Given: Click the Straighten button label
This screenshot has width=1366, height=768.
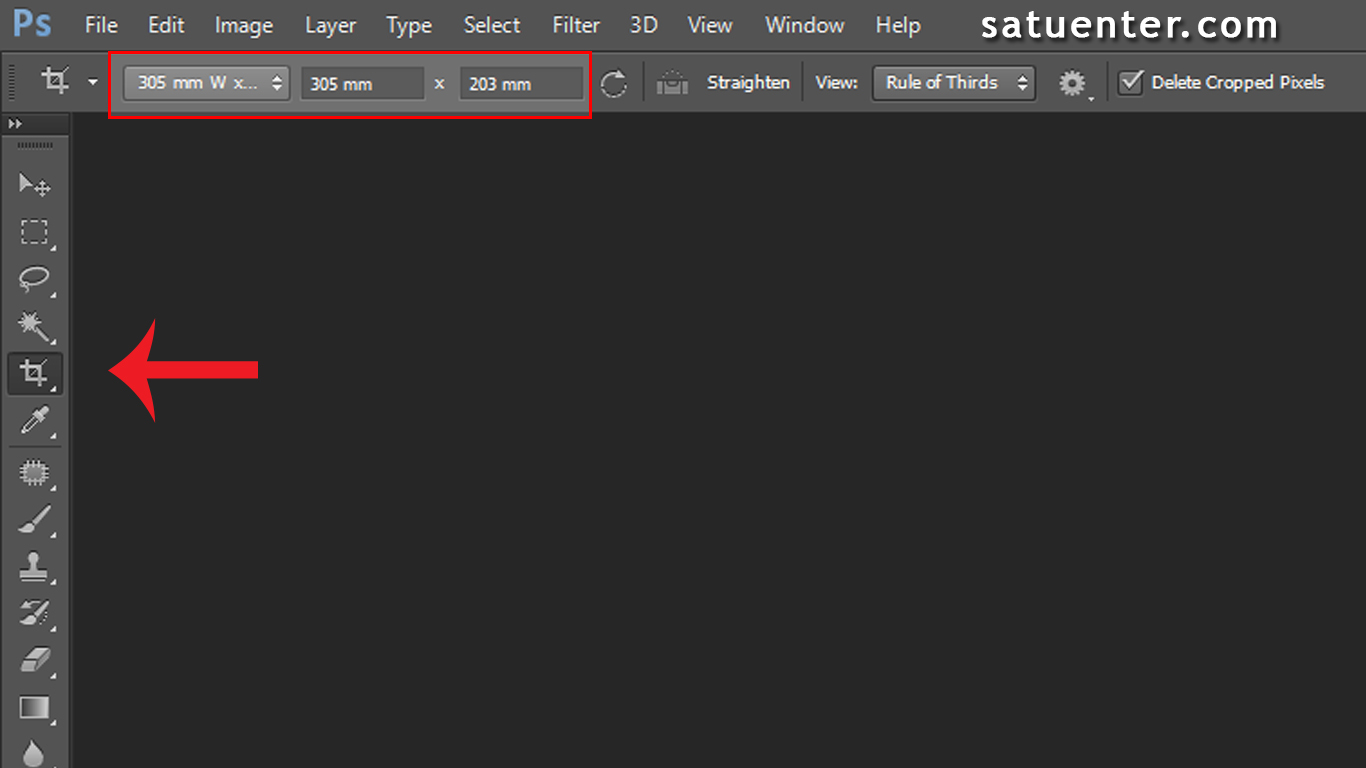Looking at the screenshot, I should [748, 83].
